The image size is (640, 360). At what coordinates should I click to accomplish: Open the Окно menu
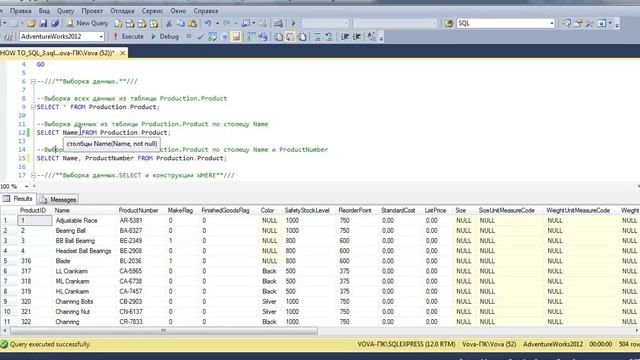click(178, 11)
